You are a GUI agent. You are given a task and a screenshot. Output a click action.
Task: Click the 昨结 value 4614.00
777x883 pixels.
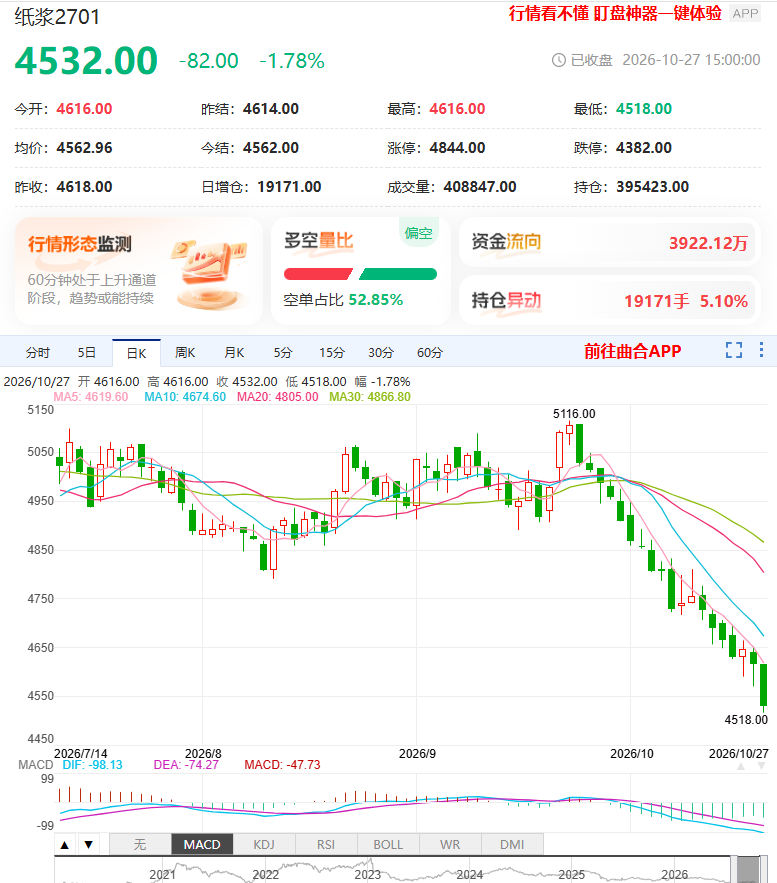click(271, 109)
